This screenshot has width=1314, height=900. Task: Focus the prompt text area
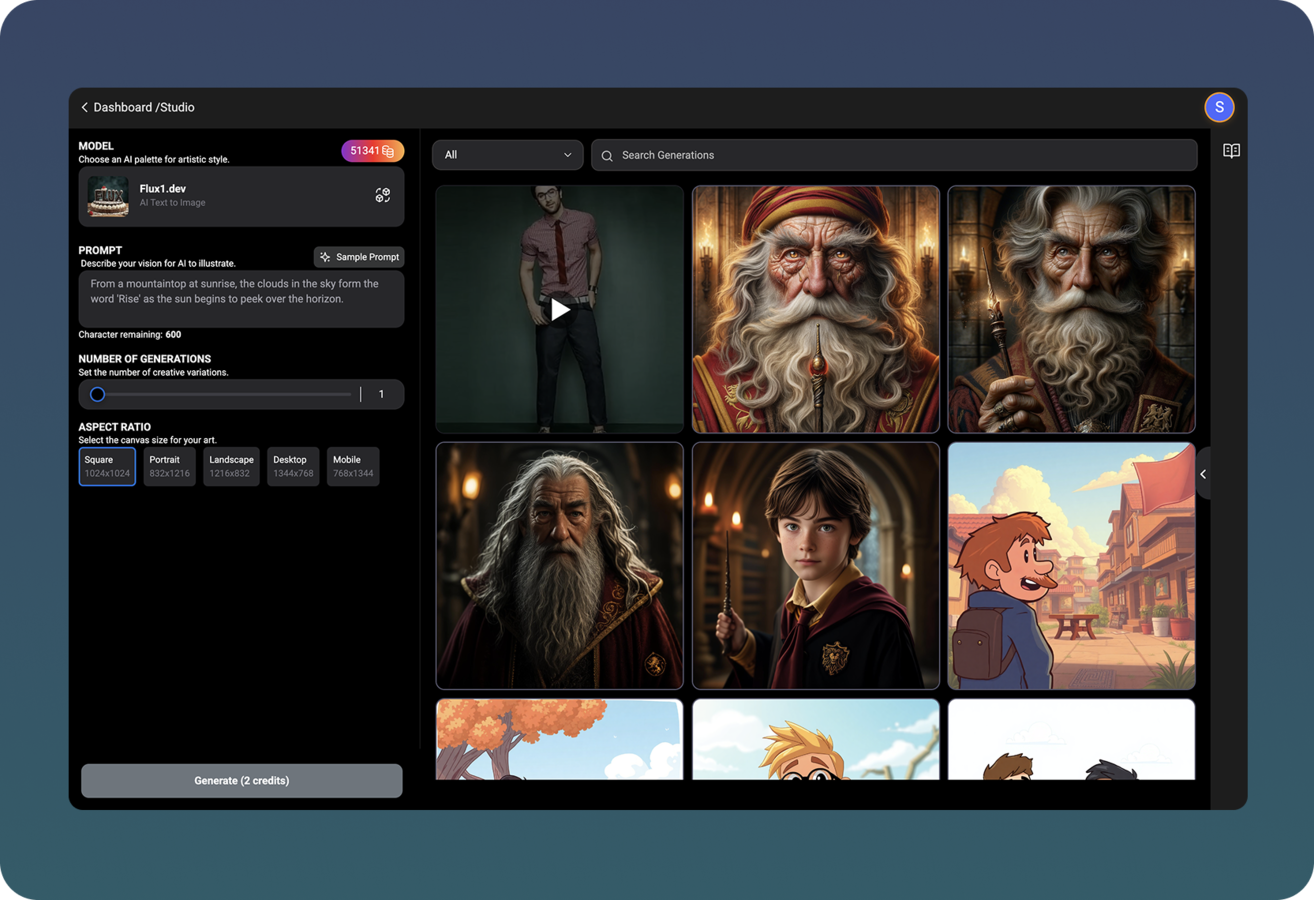241,299
